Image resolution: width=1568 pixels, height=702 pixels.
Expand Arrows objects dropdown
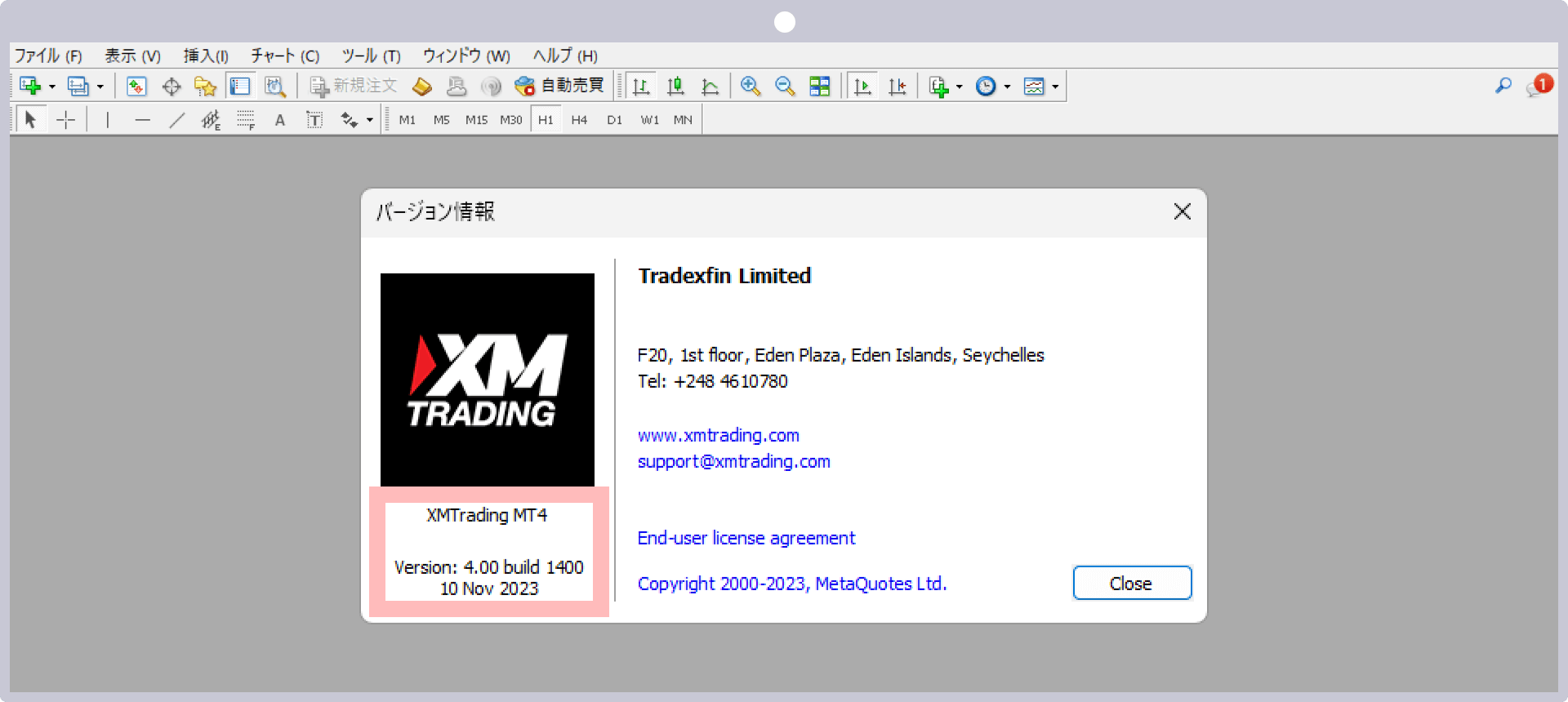click(x=370, y=121)
